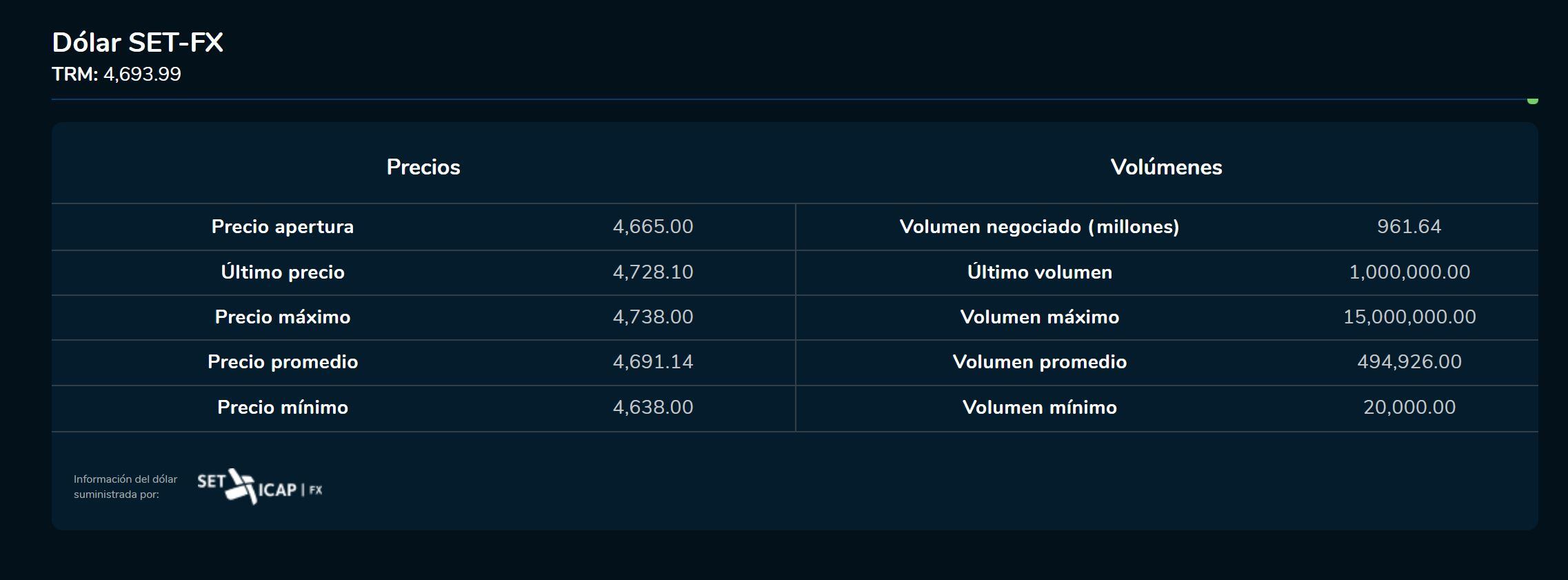Click Volumen promedio value 494,926.00
Screen dimensions: 1568x580
pos(1409,362)
